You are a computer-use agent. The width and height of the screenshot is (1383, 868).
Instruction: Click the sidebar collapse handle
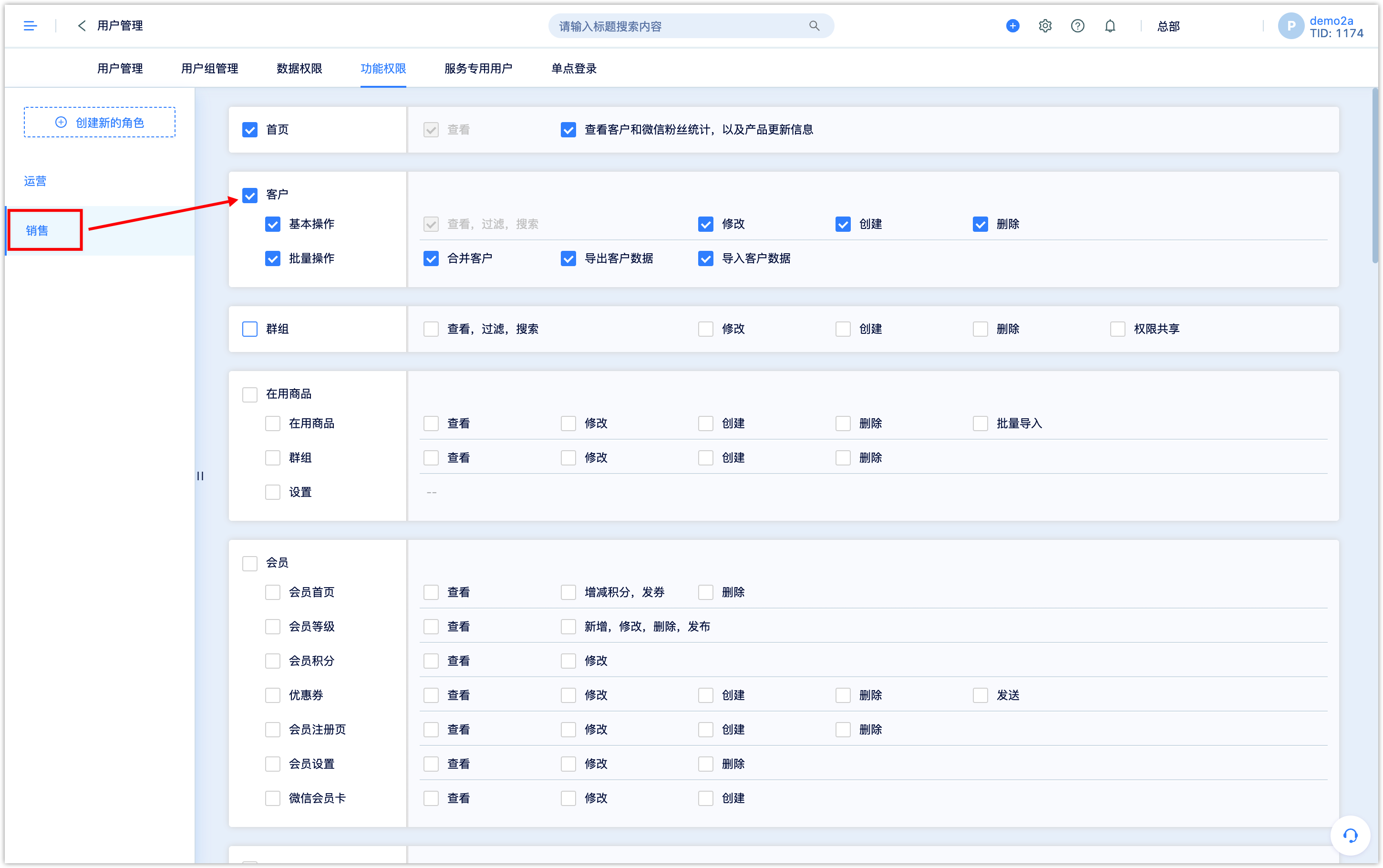[x=200, y=476]
